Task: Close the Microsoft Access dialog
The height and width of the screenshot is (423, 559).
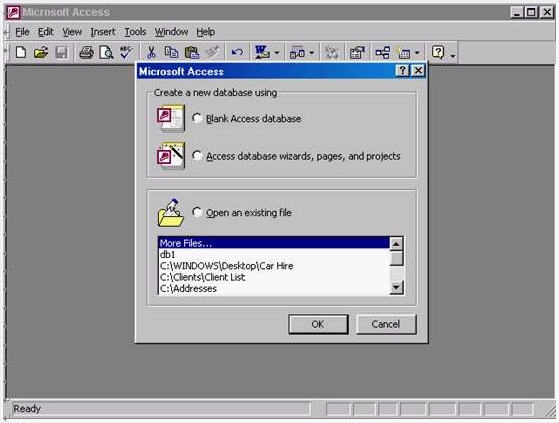Action: [x=418, y=71]
